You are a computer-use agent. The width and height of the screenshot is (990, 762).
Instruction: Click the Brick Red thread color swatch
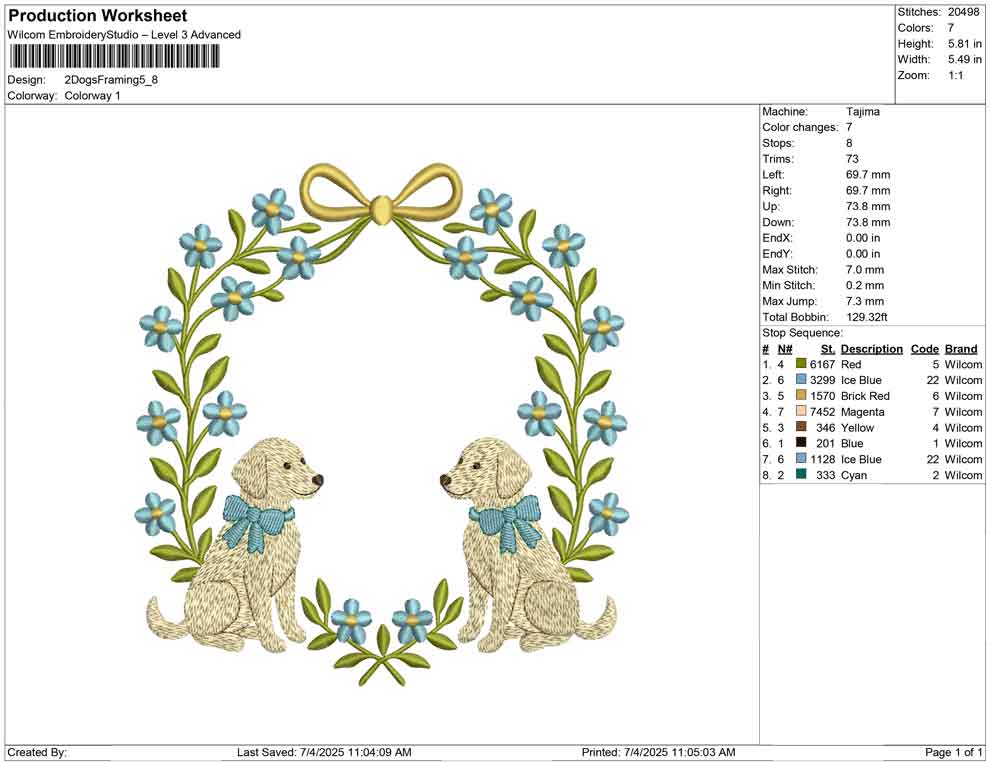pyautogui.click(x=801, y=396)
